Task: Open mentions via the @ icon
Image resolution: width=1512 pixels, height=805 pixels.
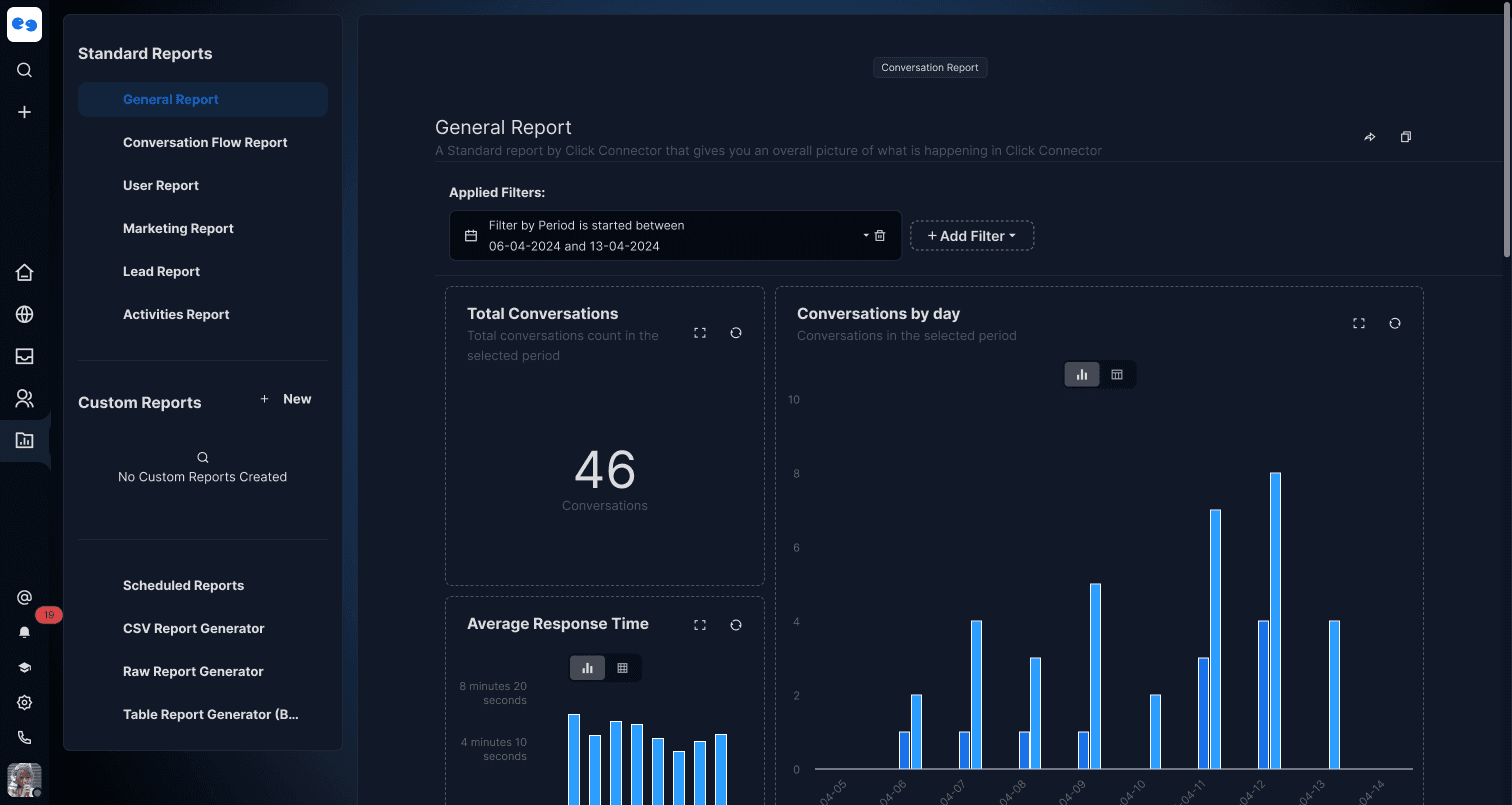Action: 25,597
